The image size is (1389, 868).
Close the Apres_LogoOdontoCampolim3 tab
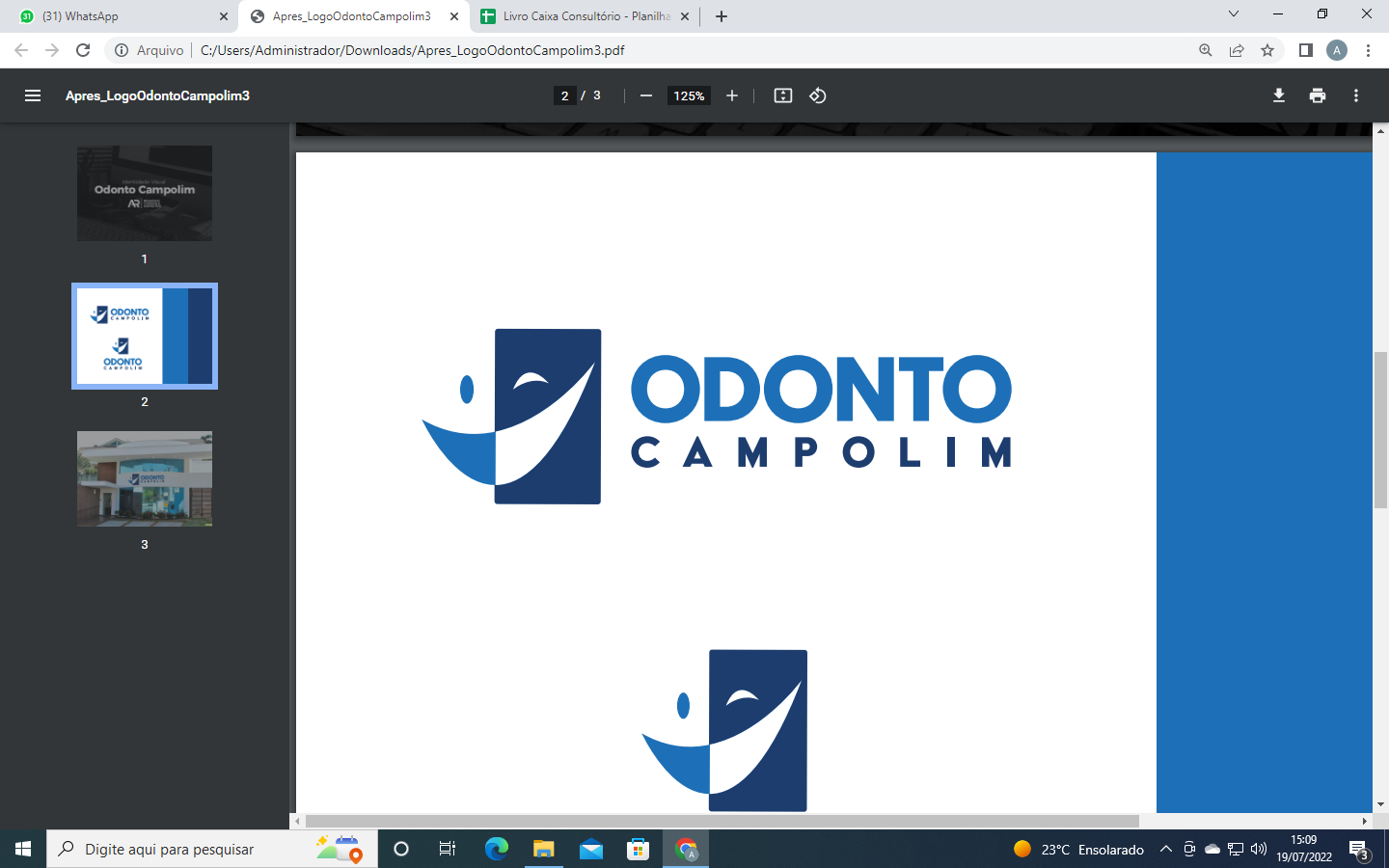[x=454, y=16]
